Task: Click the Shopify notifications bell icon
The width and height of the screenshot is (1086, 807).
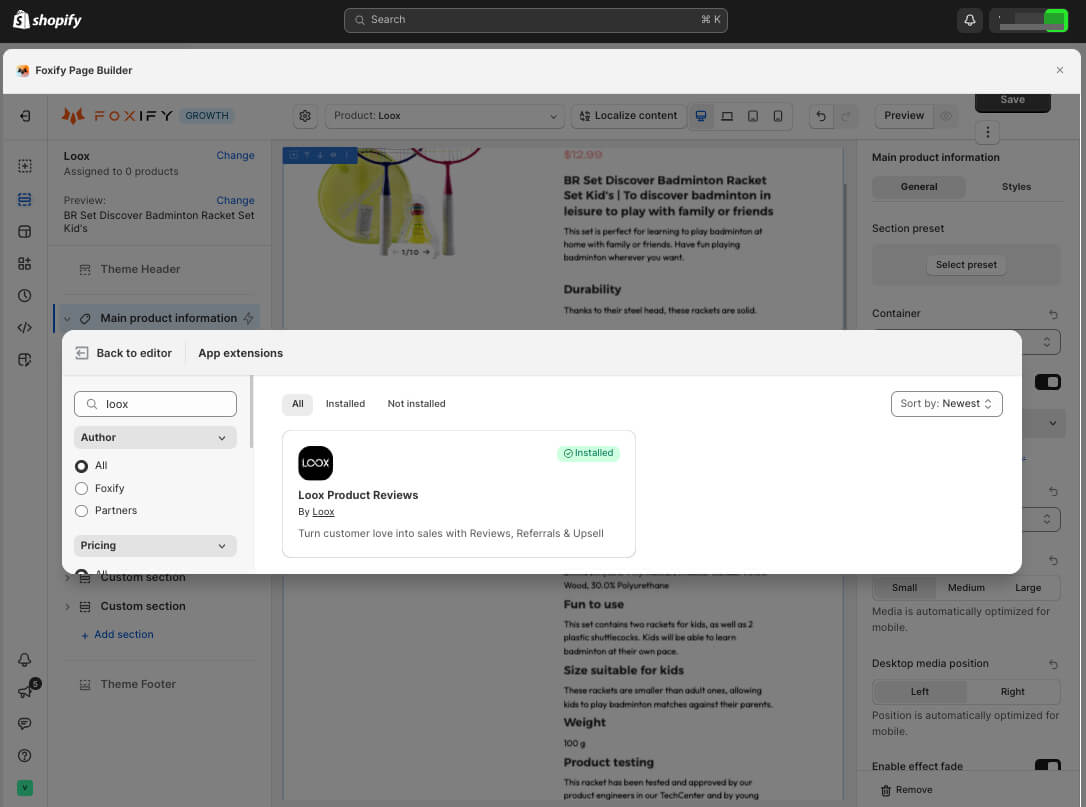Action: (969, 20)
